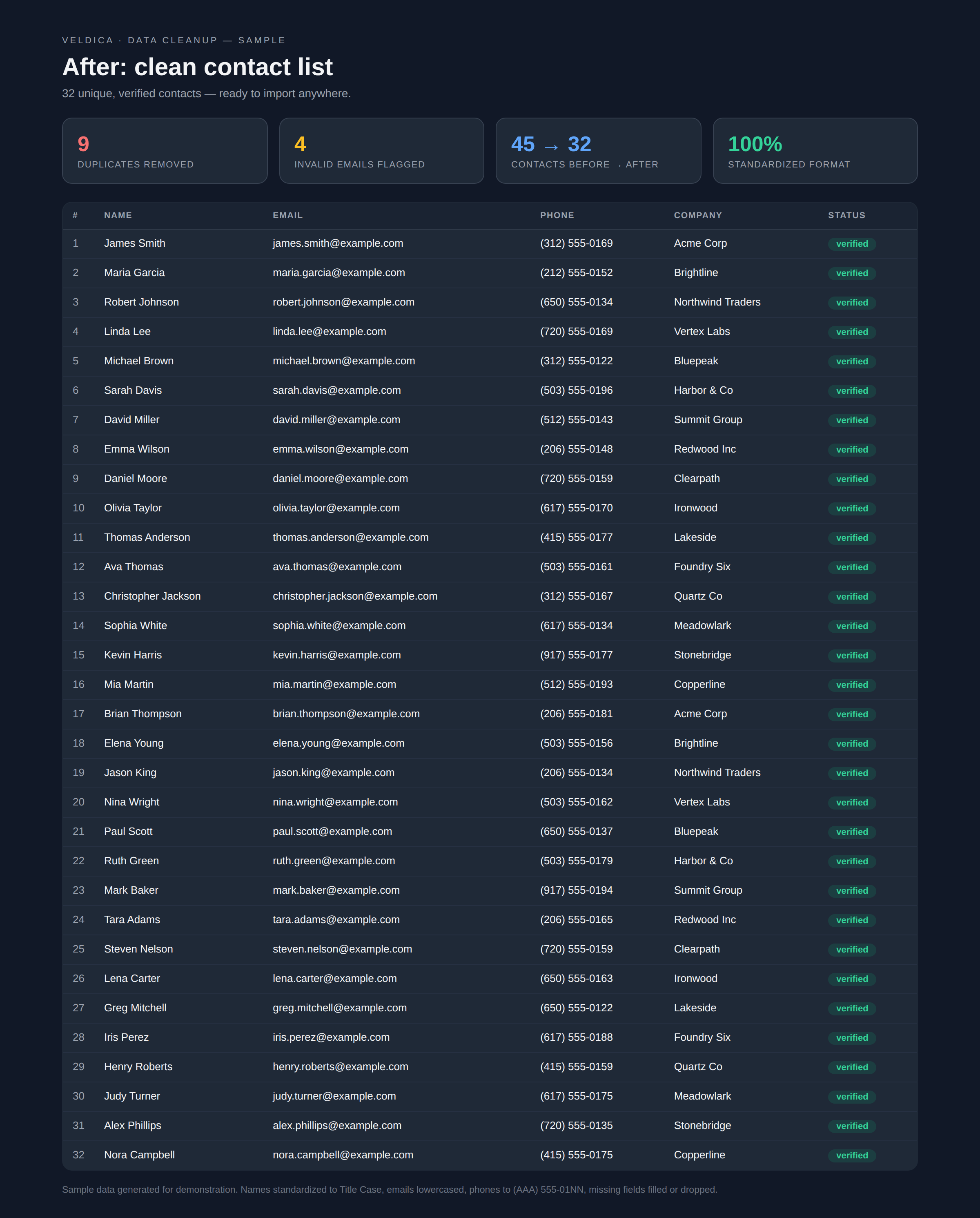980x1218 pixels.
Task: Click Northwind Traders in Jason King row
Action: click(717, 772)
